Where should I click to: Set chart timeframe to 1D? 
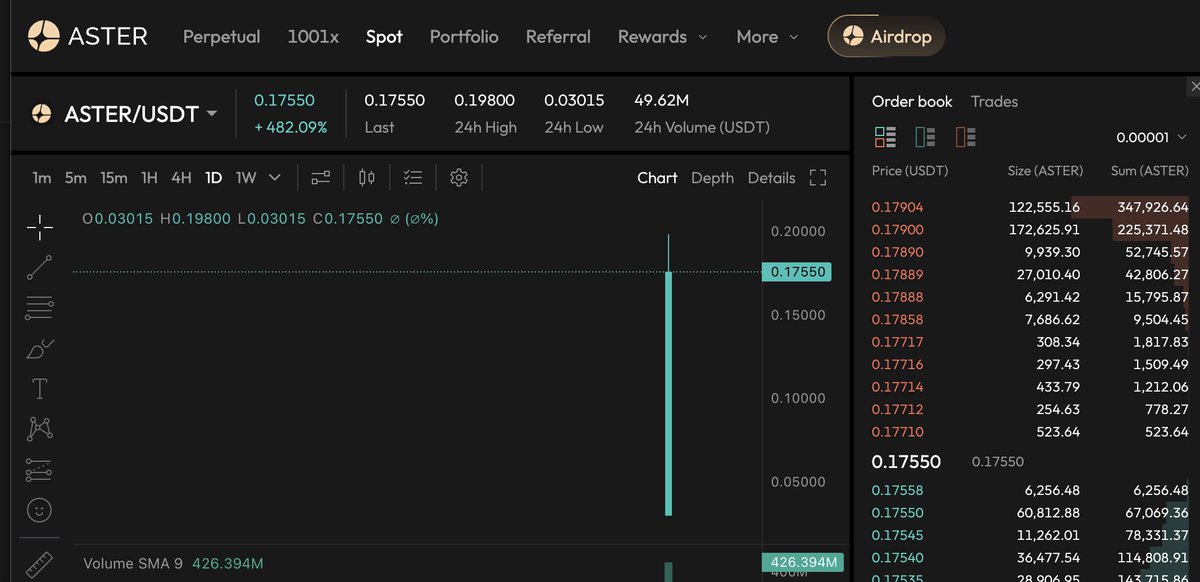pos(213,178)
